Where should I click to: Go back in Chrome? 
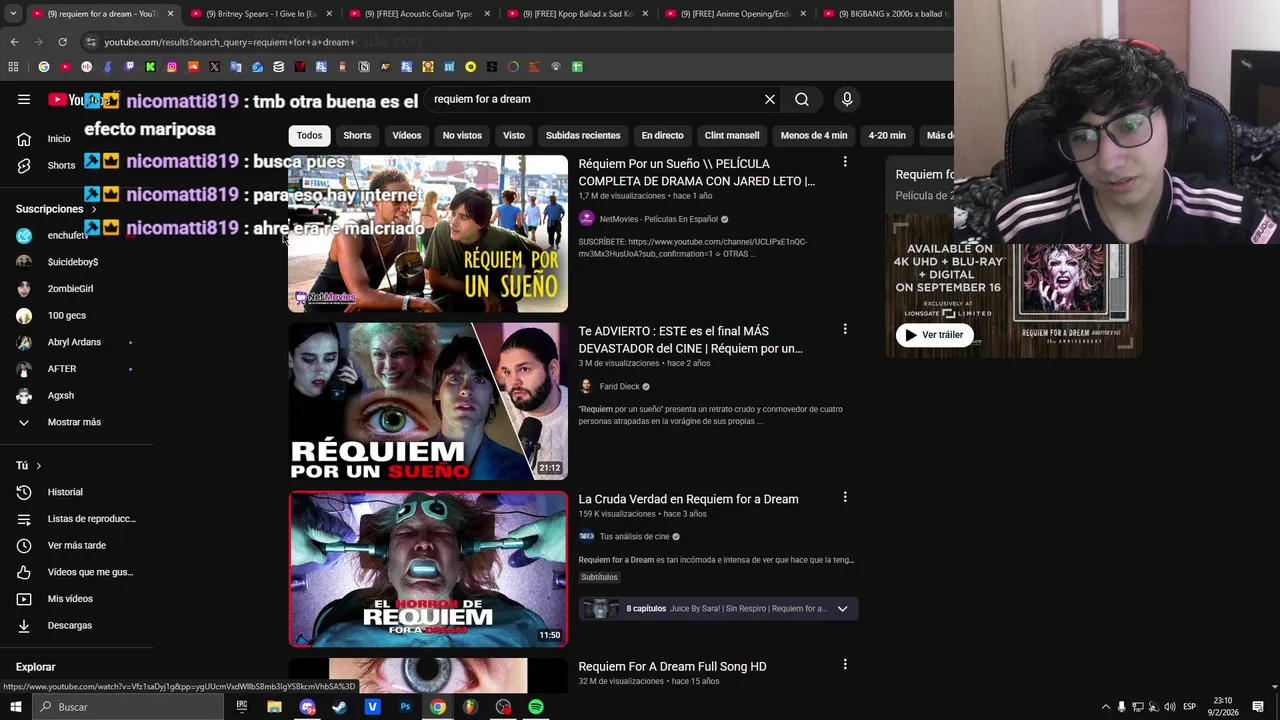click(x=14, y=42)
